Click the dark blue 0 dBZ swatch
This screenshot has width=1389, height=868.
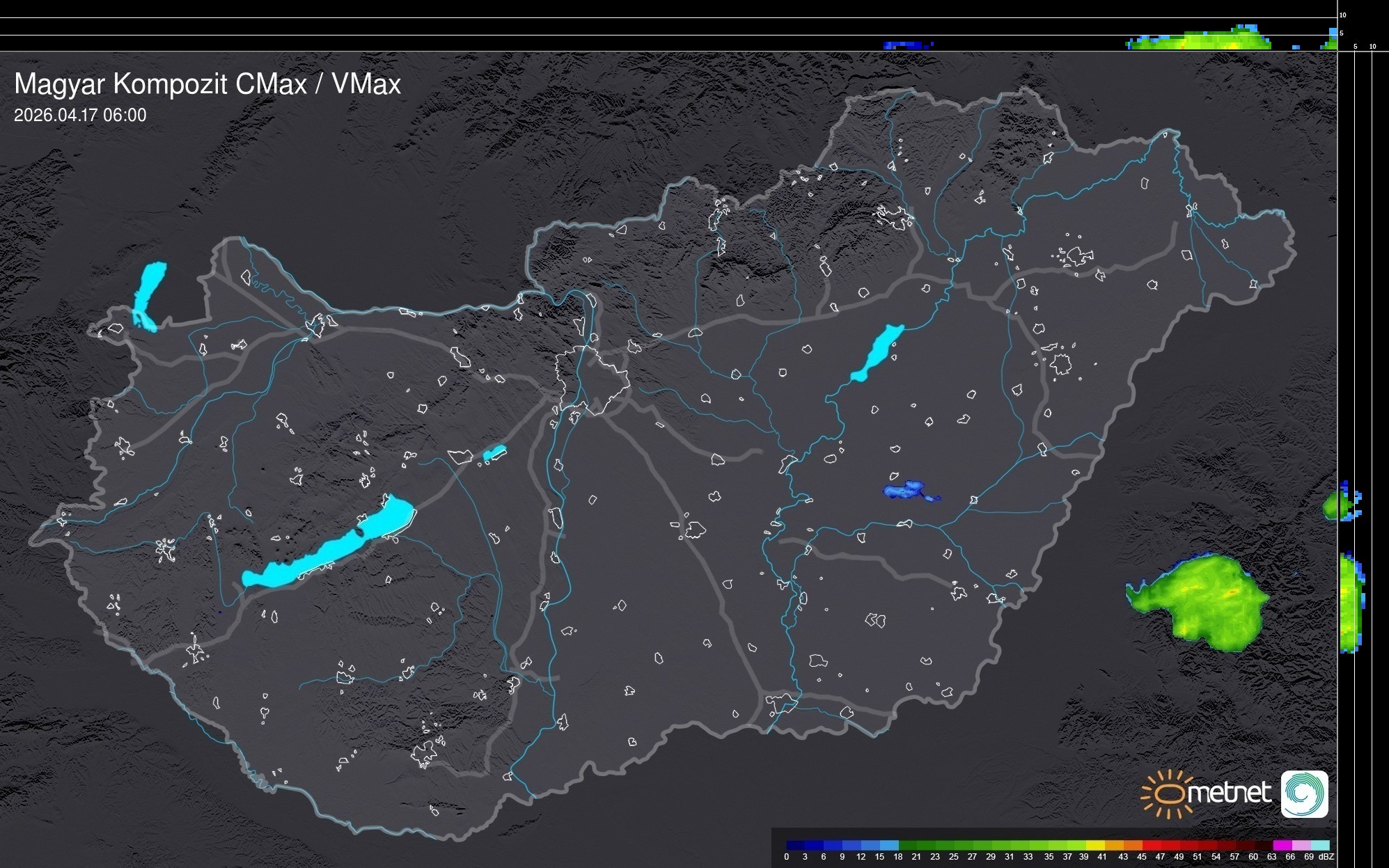[795, 845]
